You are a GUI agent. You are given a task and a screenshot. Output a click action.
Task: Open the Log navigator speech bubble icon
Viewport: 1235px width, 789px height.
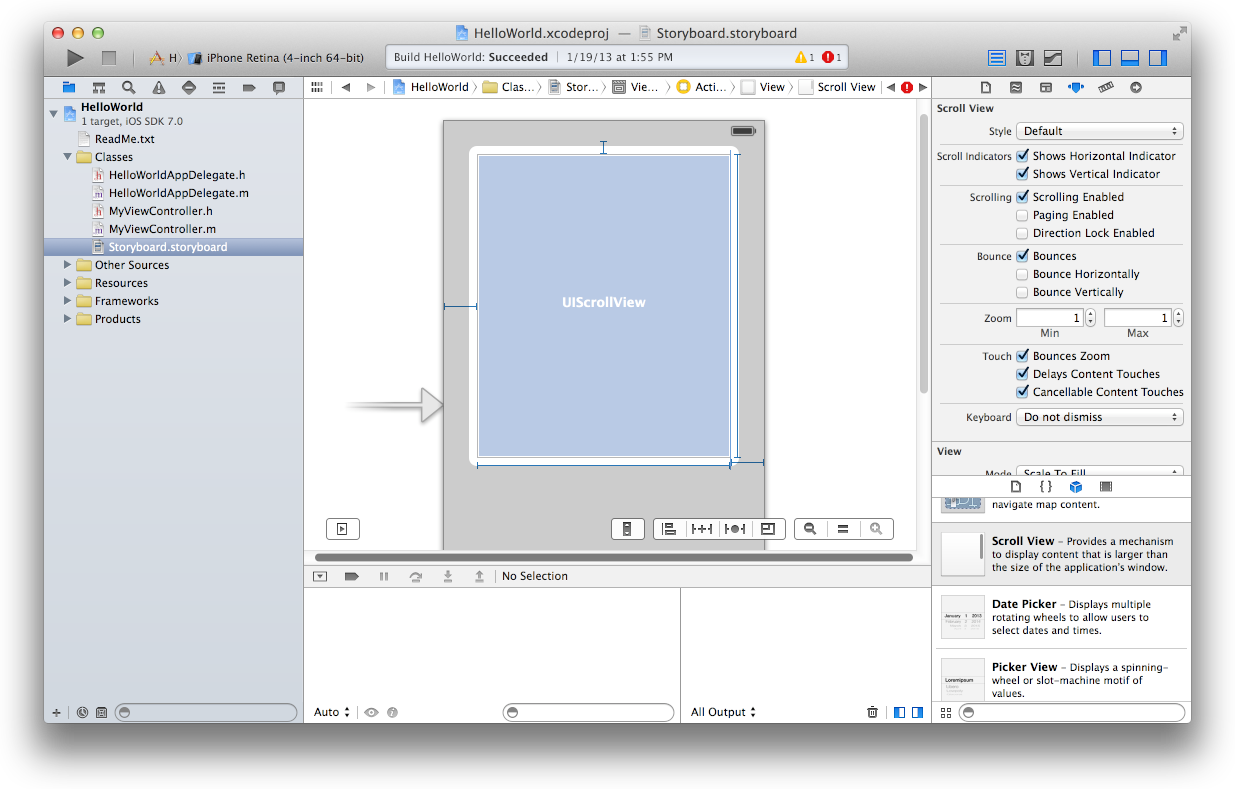(279, 87)
